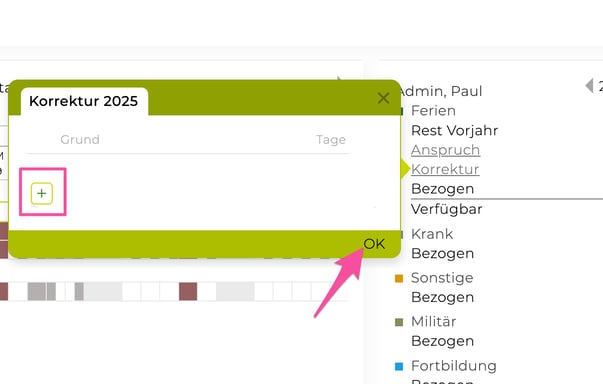
Task: Select the Militär category label
Action: click(433, 321)
